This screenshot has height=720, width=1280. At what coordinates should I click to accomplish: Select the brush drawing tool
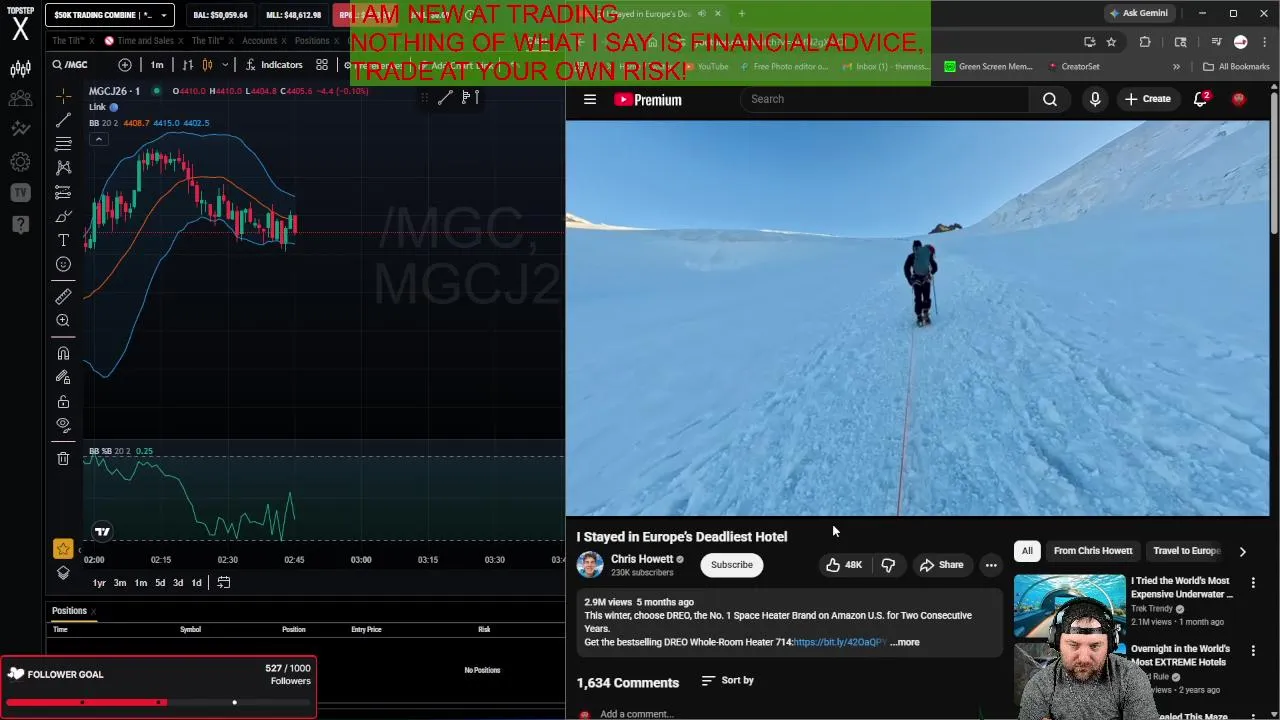[63, 216]
